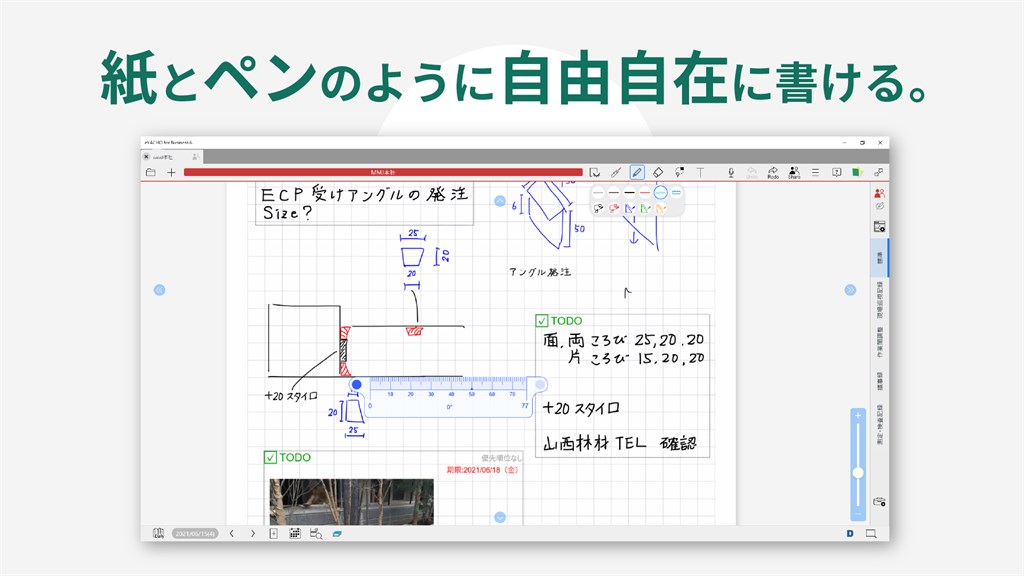Select the lasso selection tool
Viewport: 1024px width, 576px height.
coord(594,172)
